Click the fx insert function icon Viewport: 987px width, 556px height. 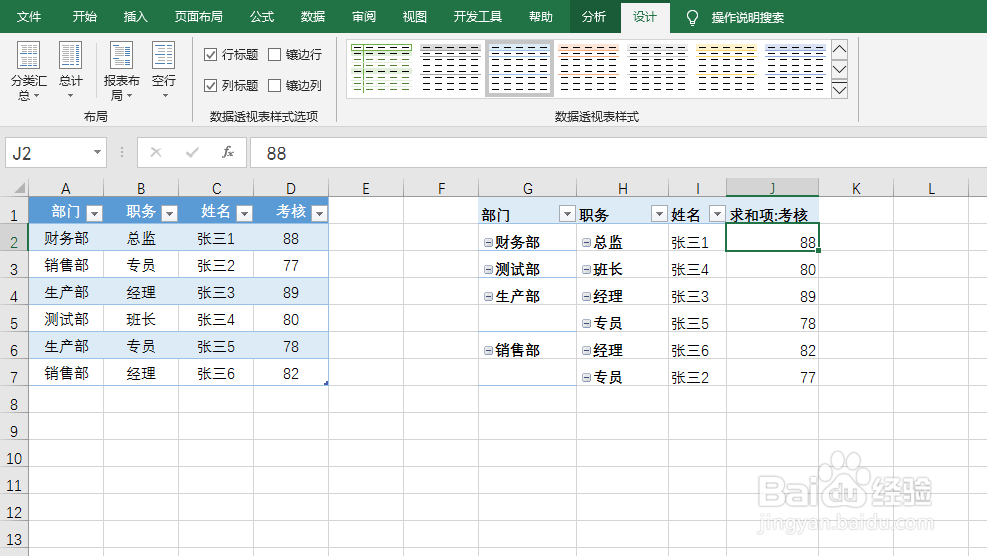(228, 152)
